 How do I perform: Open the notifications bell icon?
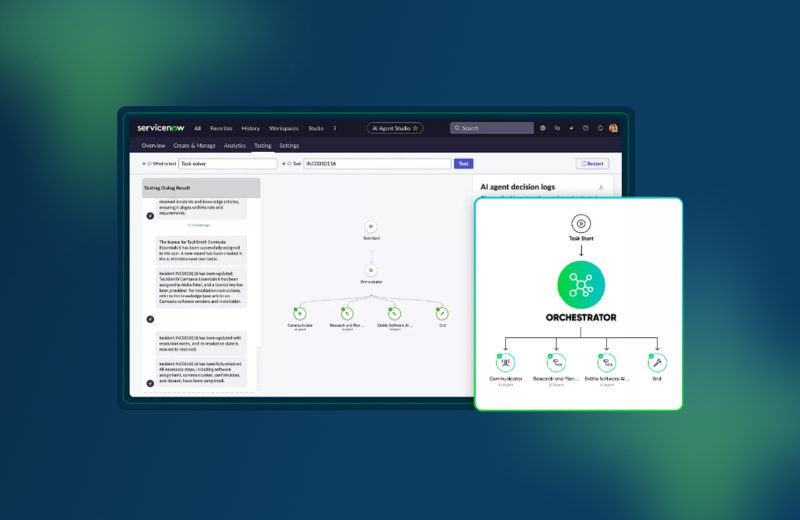pos(600,128)
